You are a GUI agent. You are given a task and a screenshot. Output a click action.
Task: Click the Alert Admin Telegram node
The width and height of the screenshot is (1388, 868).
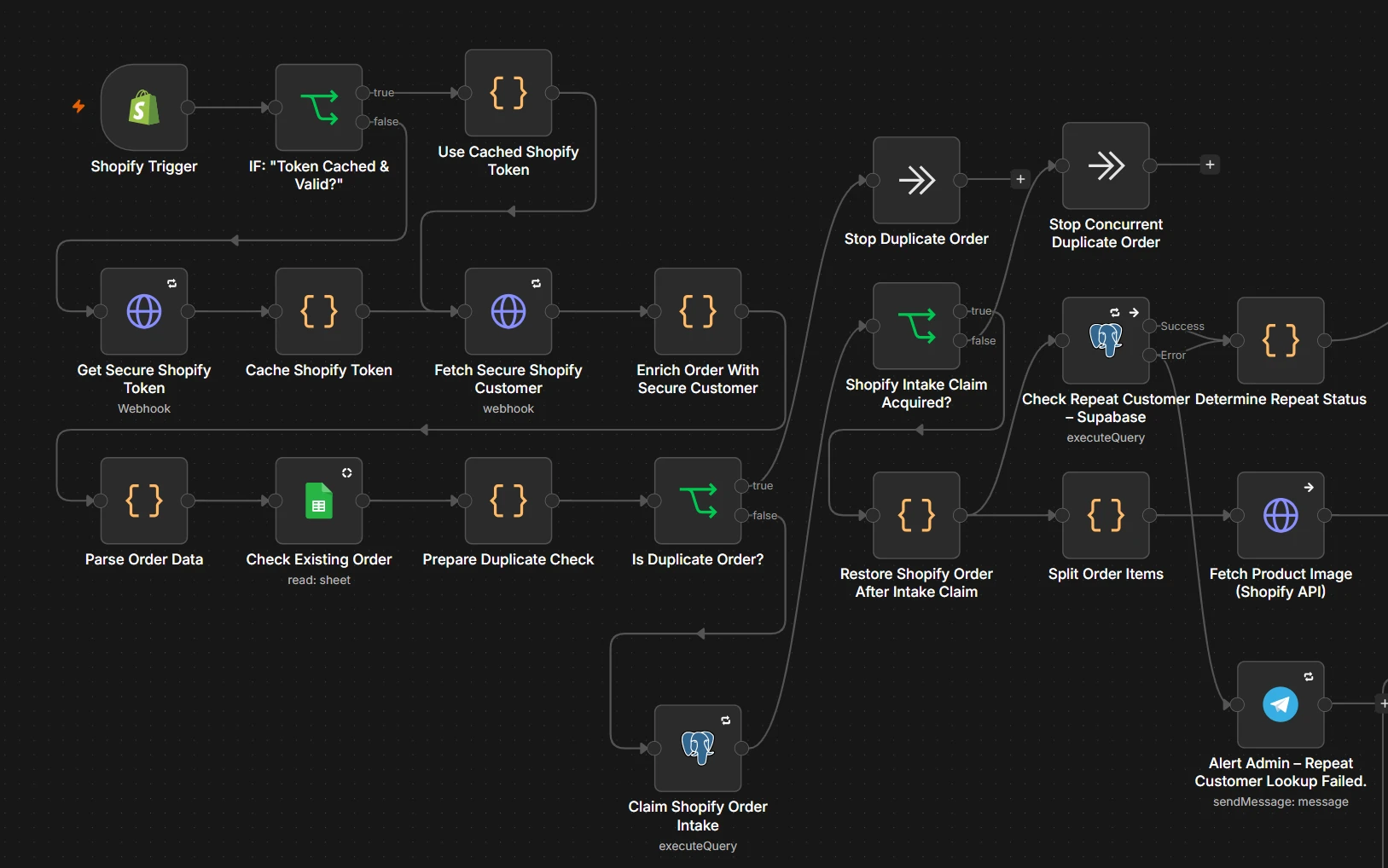pos(1281,704)
